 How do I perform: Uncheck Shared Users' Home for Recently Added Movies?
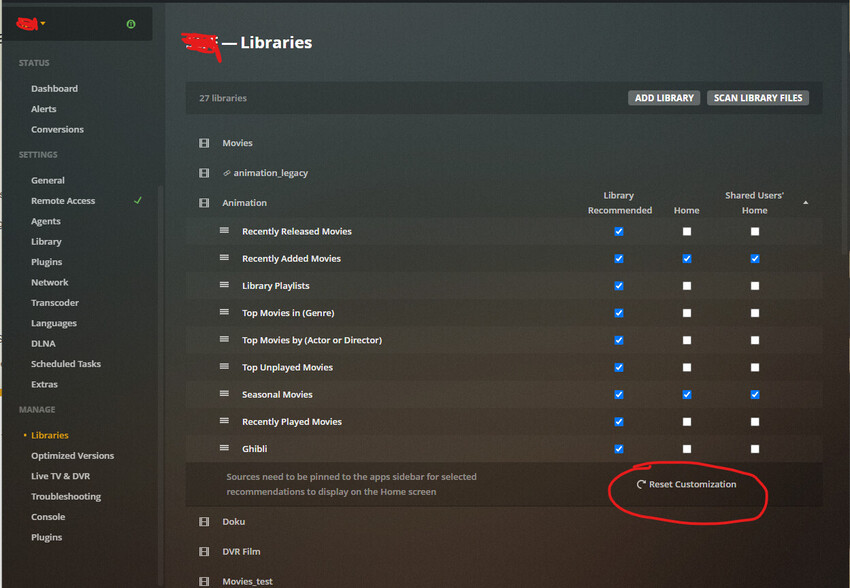tap(755, 259)
